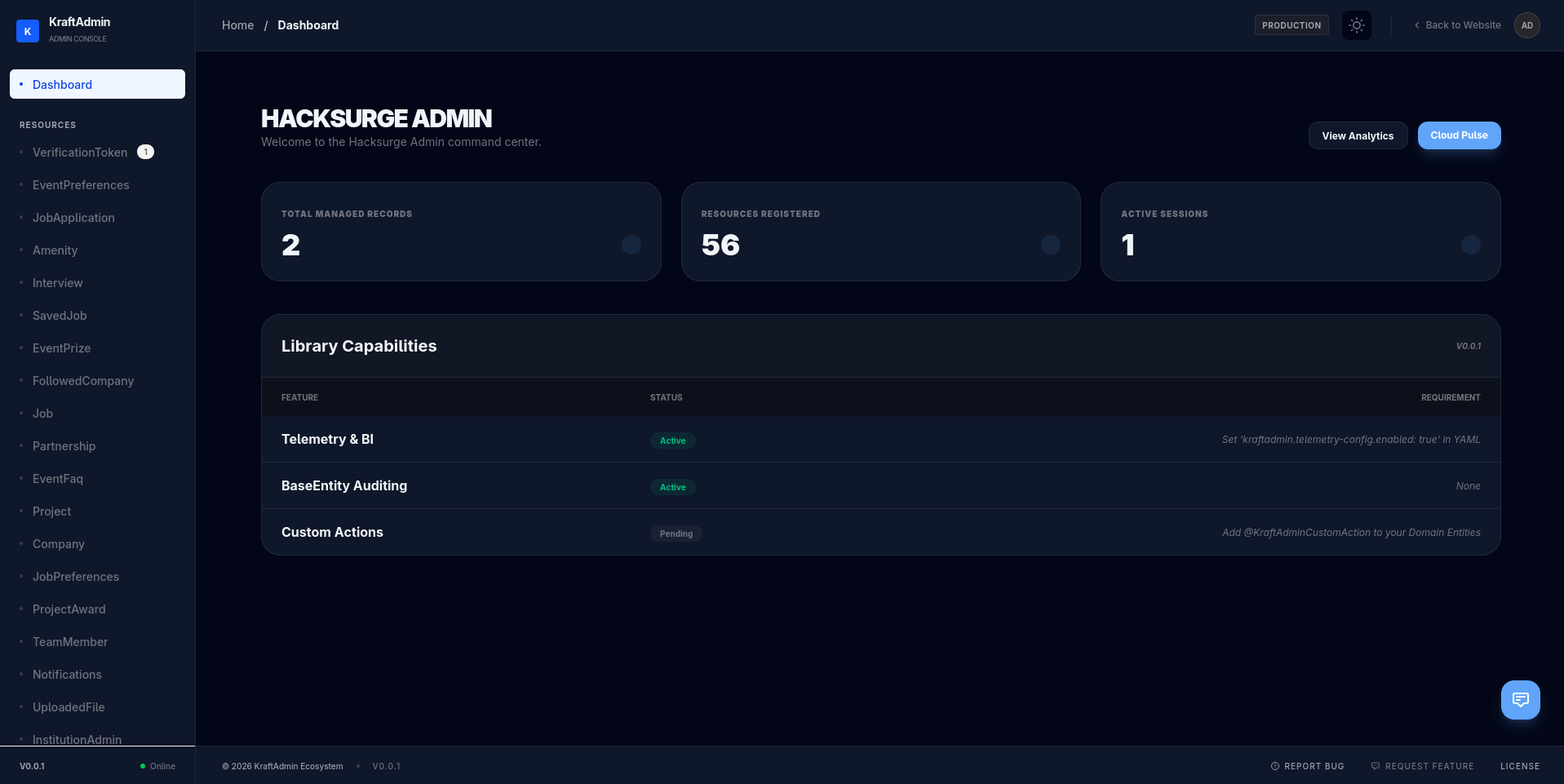
Task: Click the Resources Registered card icon
Action: [1050, 245]
